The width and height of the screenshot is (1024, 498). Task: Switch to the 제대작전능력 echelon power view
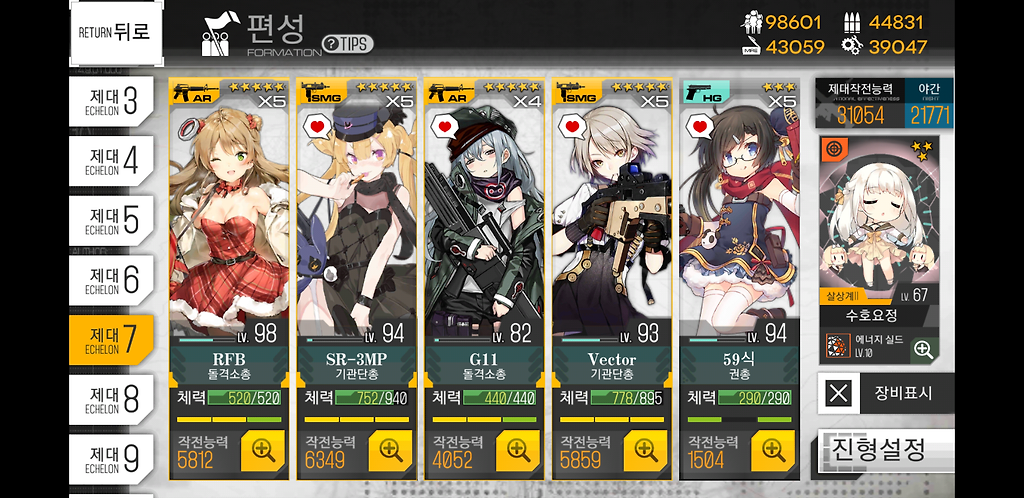[x=860, y=103]
